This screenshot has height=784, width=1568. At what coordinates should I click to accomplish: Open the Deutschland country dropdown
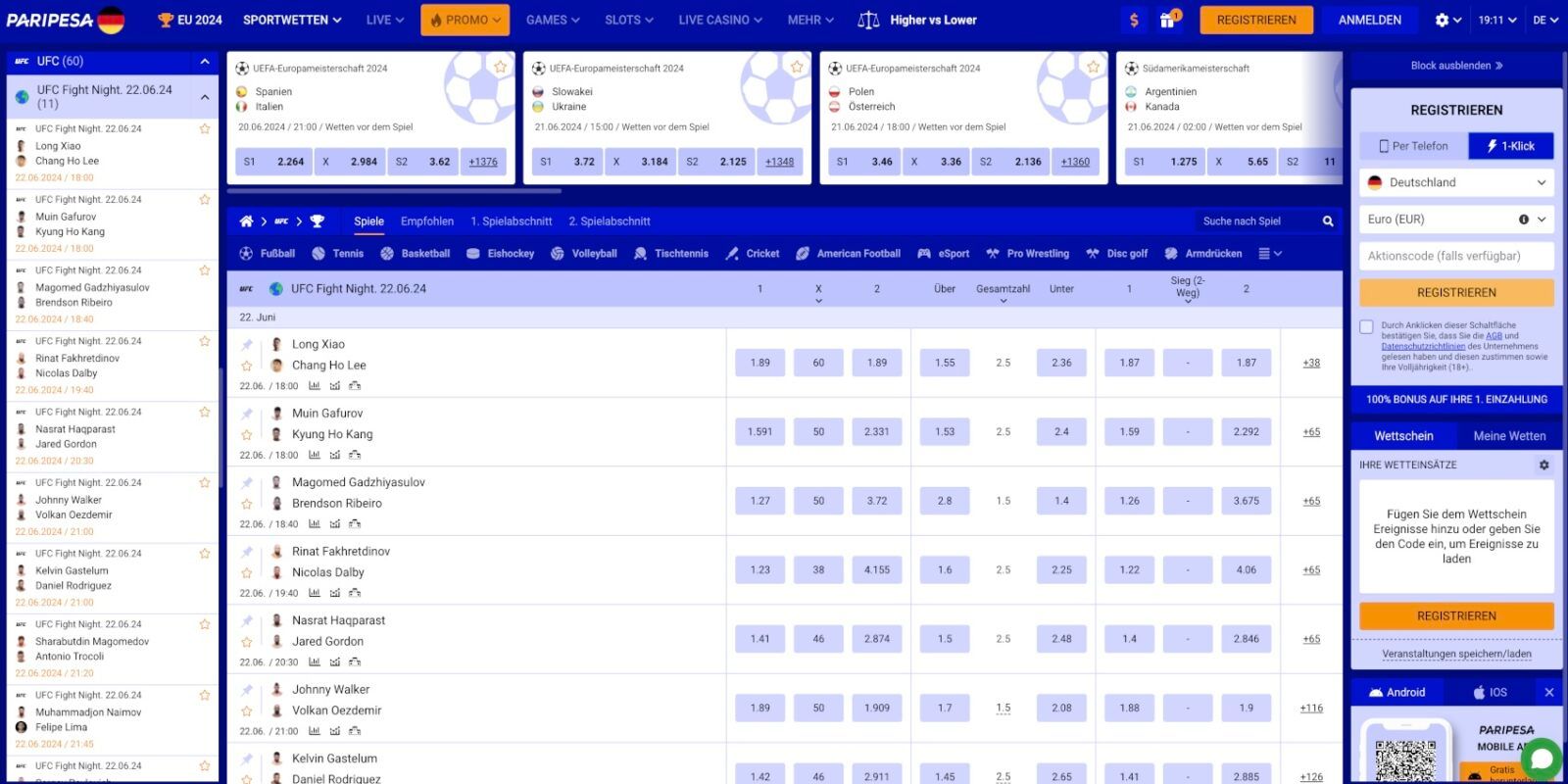1455,182
